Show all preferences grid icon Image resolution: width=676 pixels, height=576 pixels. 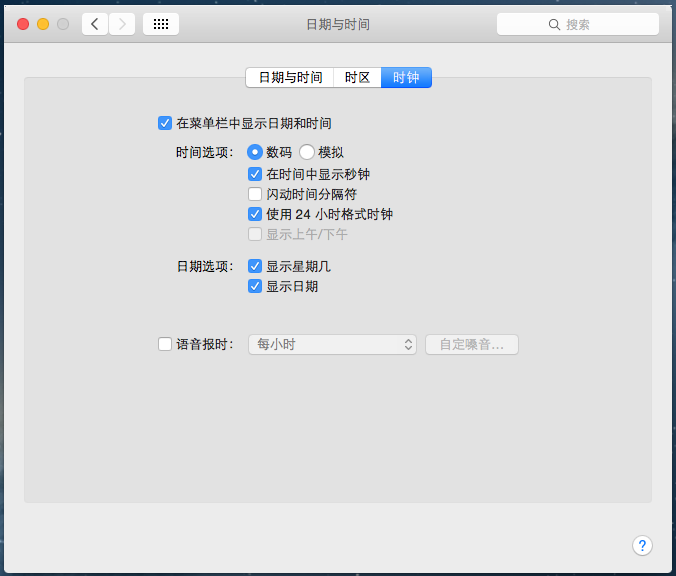161,24
